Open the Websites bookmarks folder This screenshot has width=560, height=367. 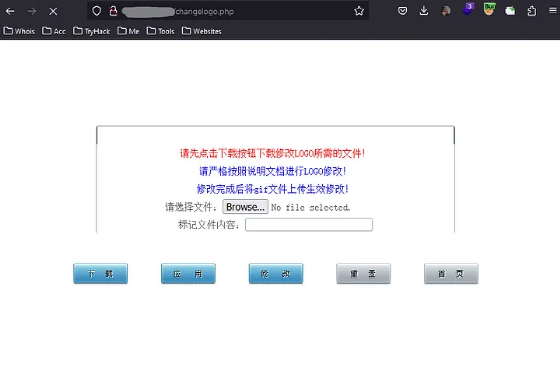point(202,31)
